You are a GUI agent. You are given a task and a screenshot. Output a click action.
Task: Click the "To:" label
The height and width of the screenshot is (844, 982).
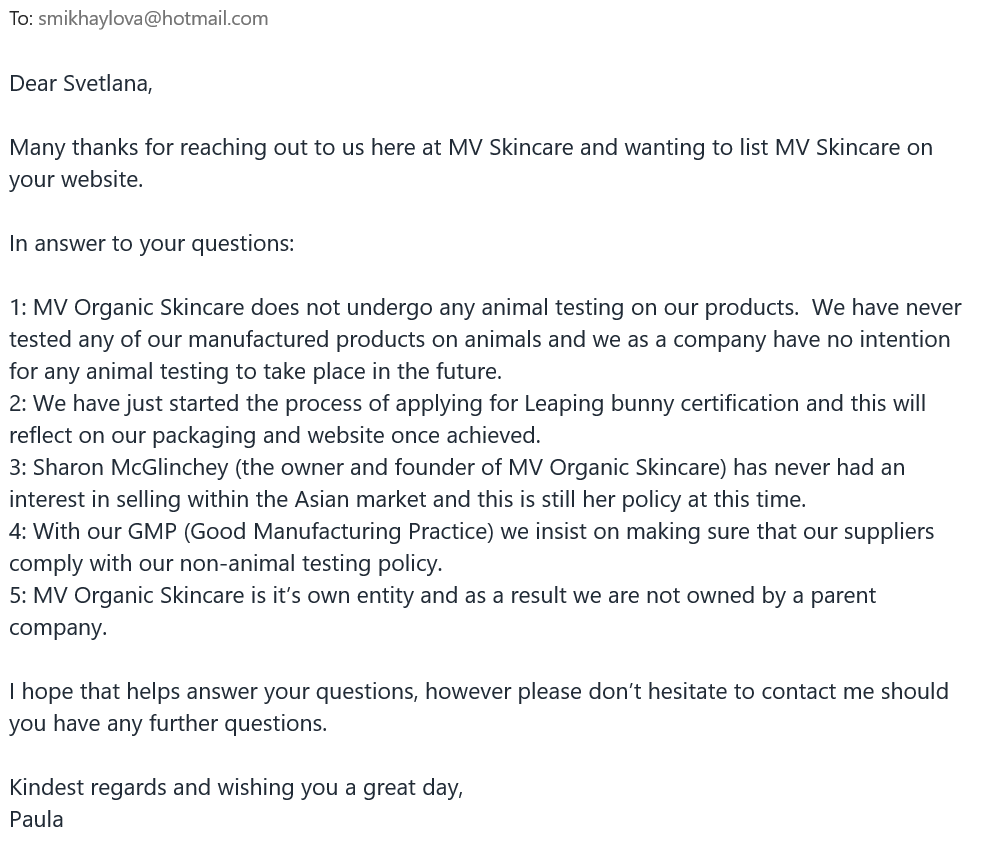coord(21,18)
